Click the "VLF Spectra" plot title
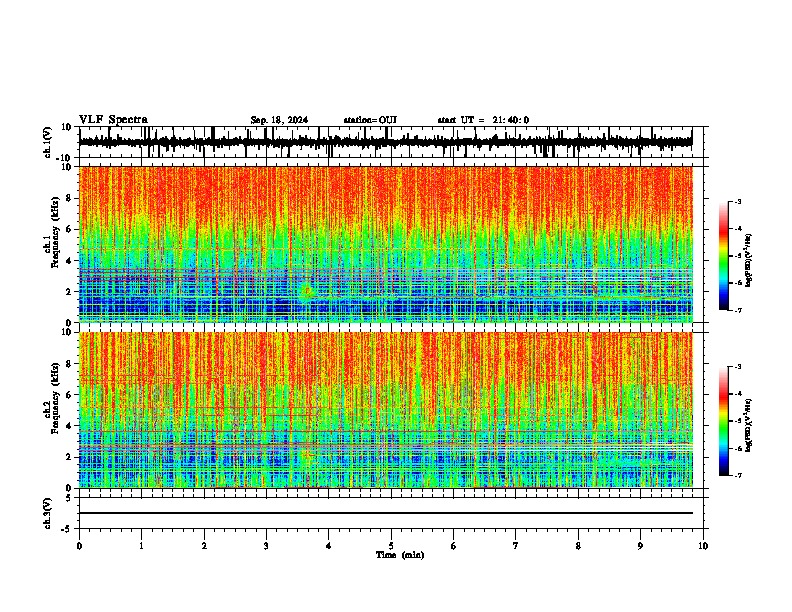792x612 pixels. (x=113, y=120)
